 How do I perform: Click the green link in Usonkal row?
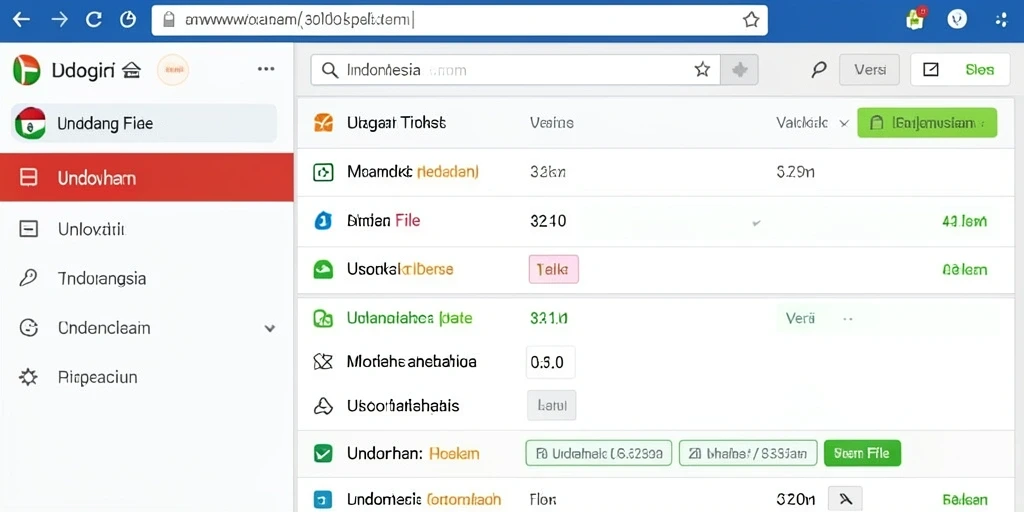[x=965, y=270]
